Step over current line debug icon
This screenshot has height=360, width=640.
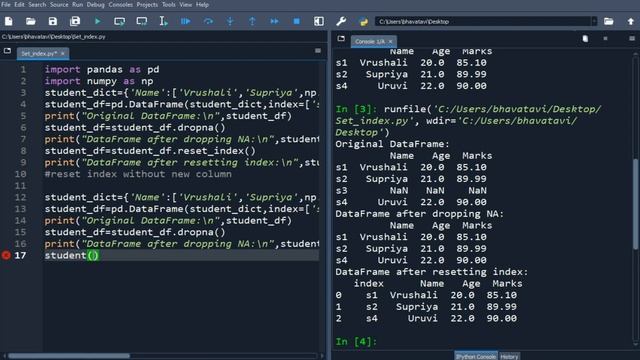tap(208, 21)
